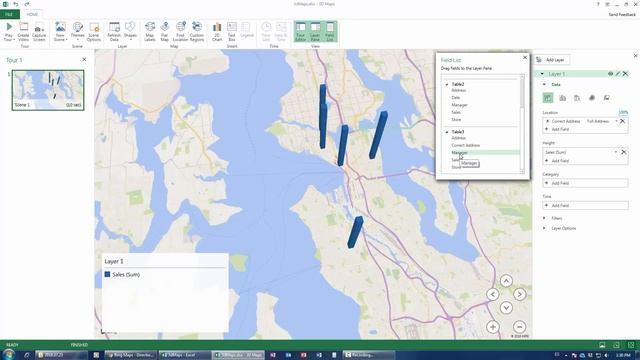This screenshot has height=360, width=640.
Task: Click Add Field under Time
Action: 585,206
